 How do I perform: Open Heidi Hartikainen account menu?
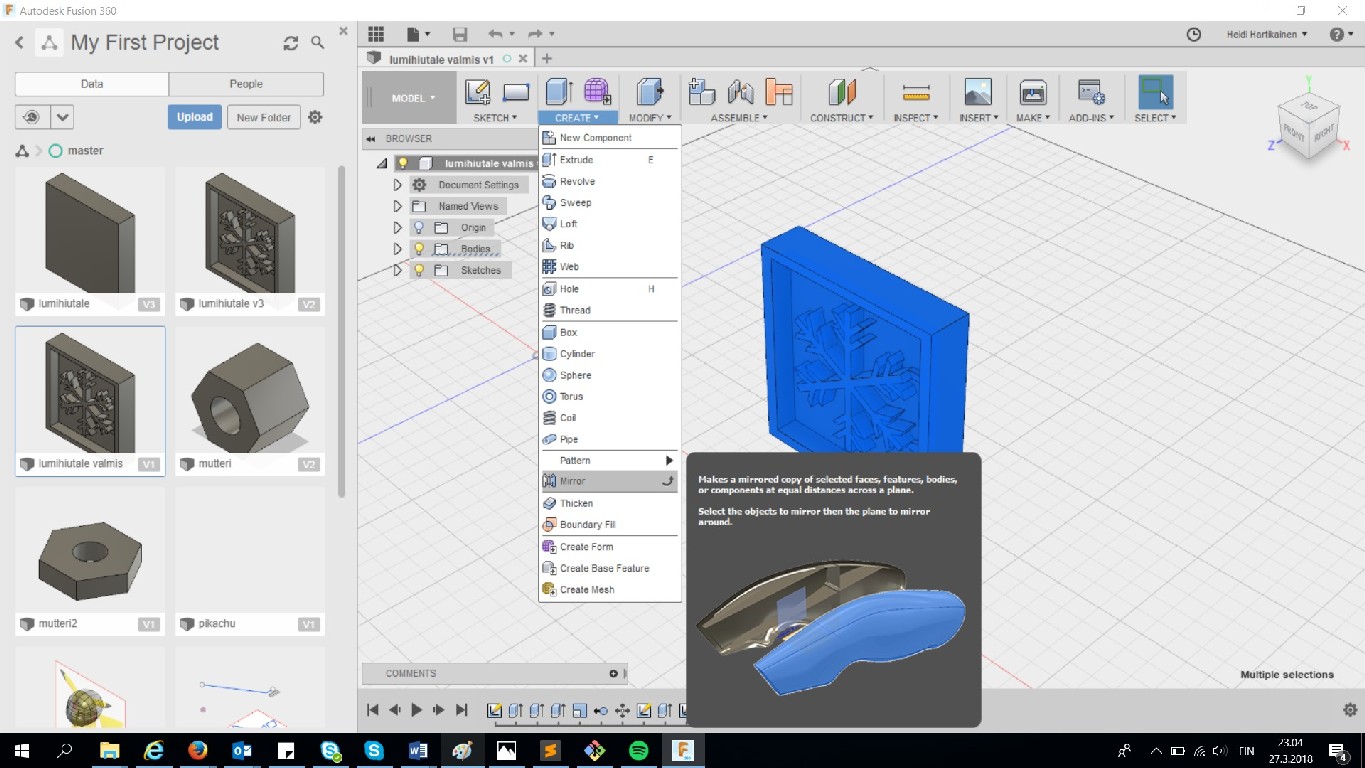tap(1266, 34)
